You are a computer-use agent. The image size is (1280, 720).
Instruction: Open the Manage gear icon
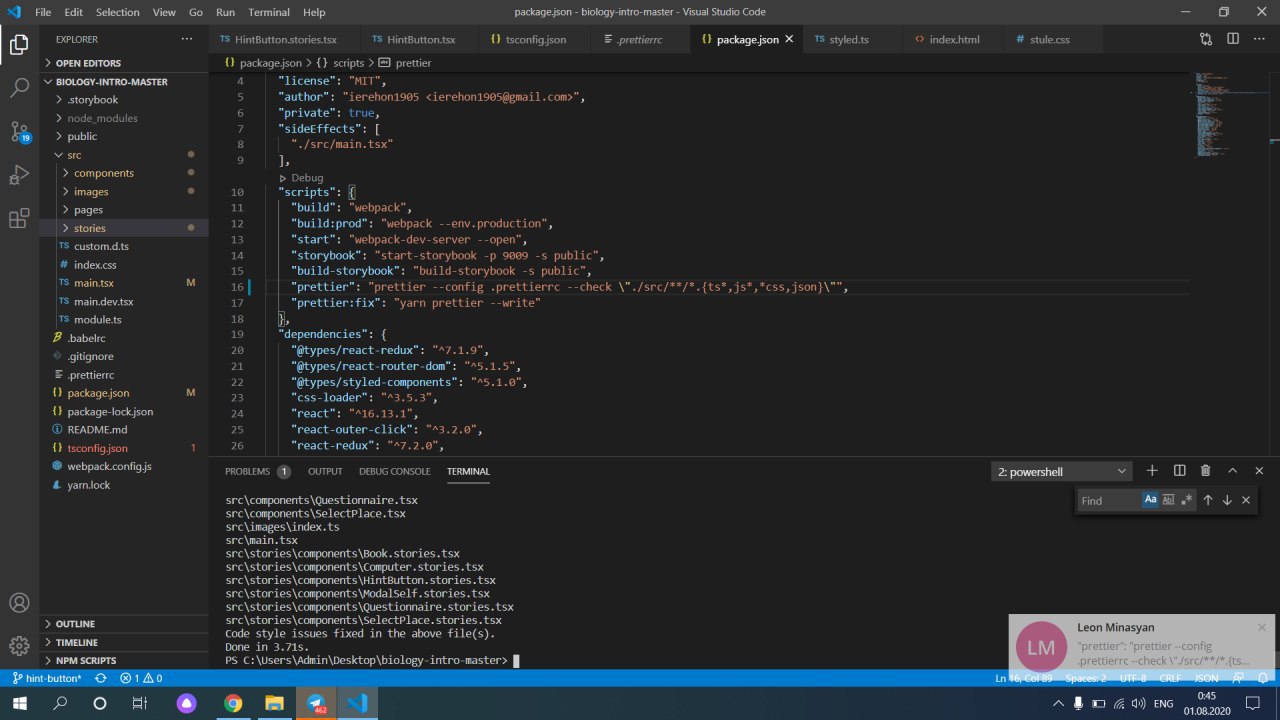click(x=19, y=646)
